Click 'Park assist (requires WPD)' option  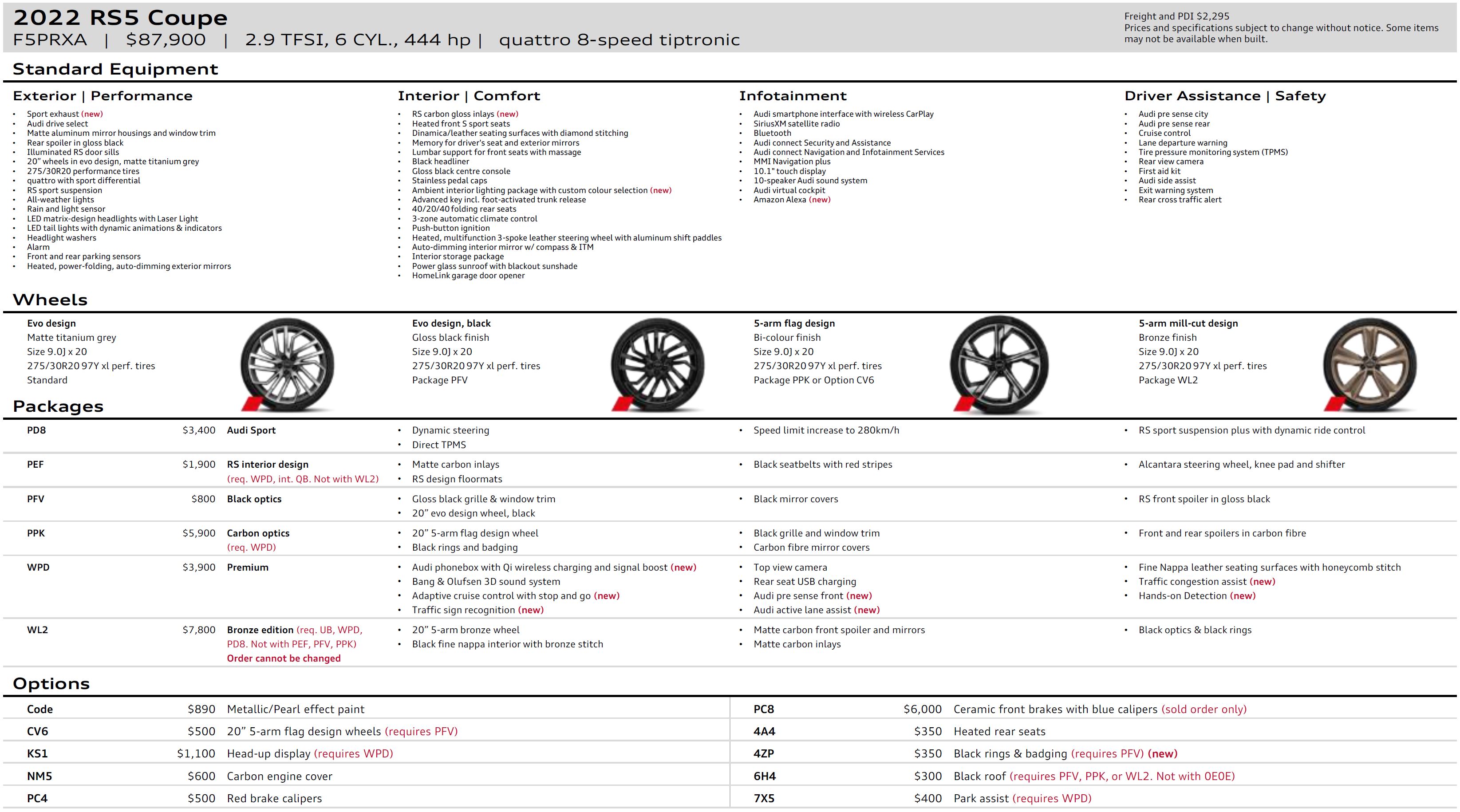click(x=1022, y=798)
